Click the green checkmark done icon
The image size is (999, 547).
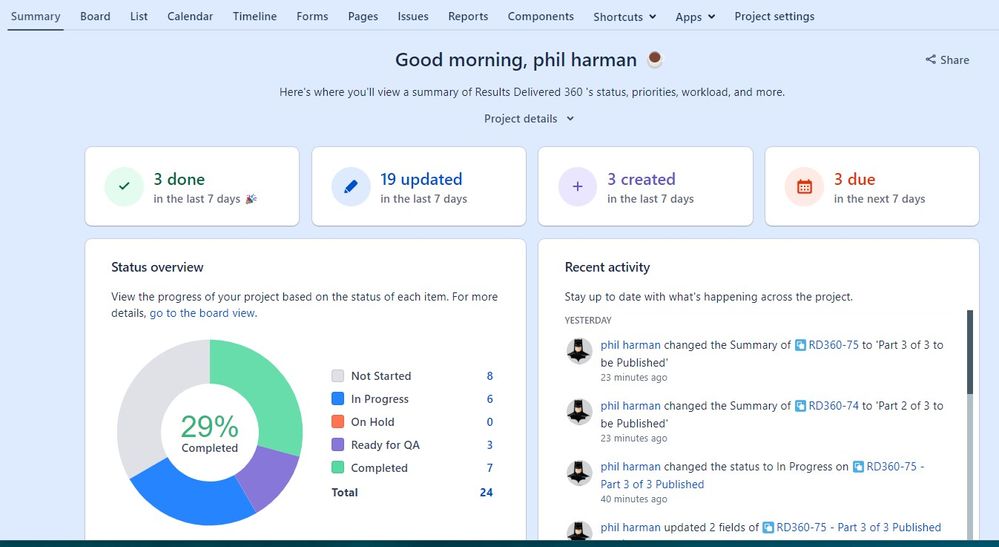coord(124,187)
